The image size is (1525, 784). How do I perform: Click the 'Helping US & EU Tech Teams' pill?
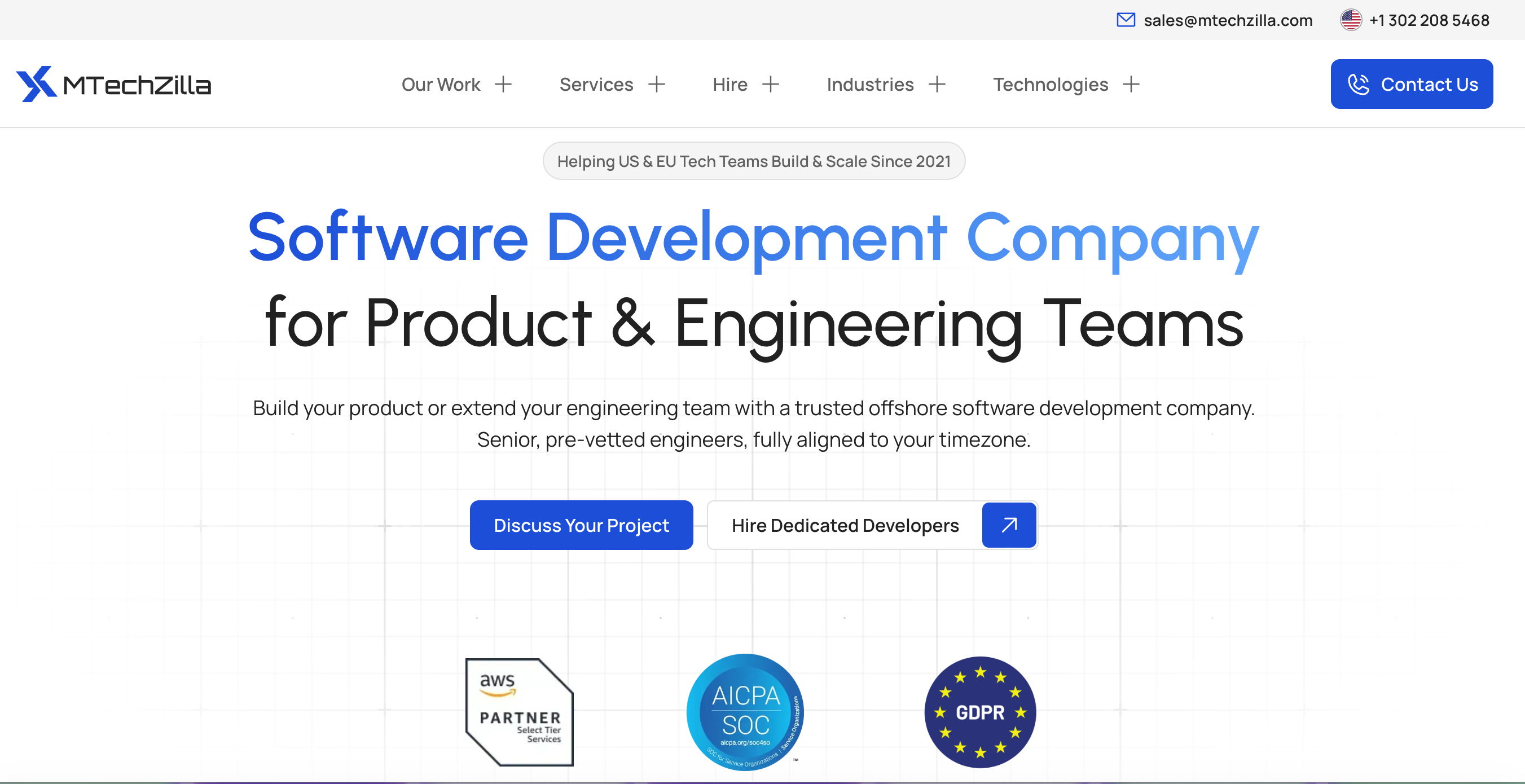[x=754, y=161]
